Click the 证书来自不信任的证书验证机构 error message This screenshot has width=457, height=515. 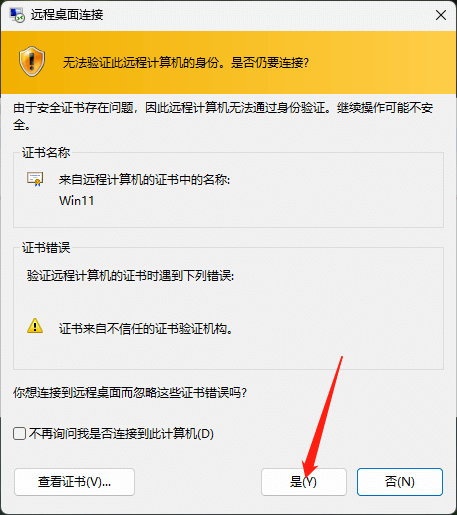pos(146,329)
